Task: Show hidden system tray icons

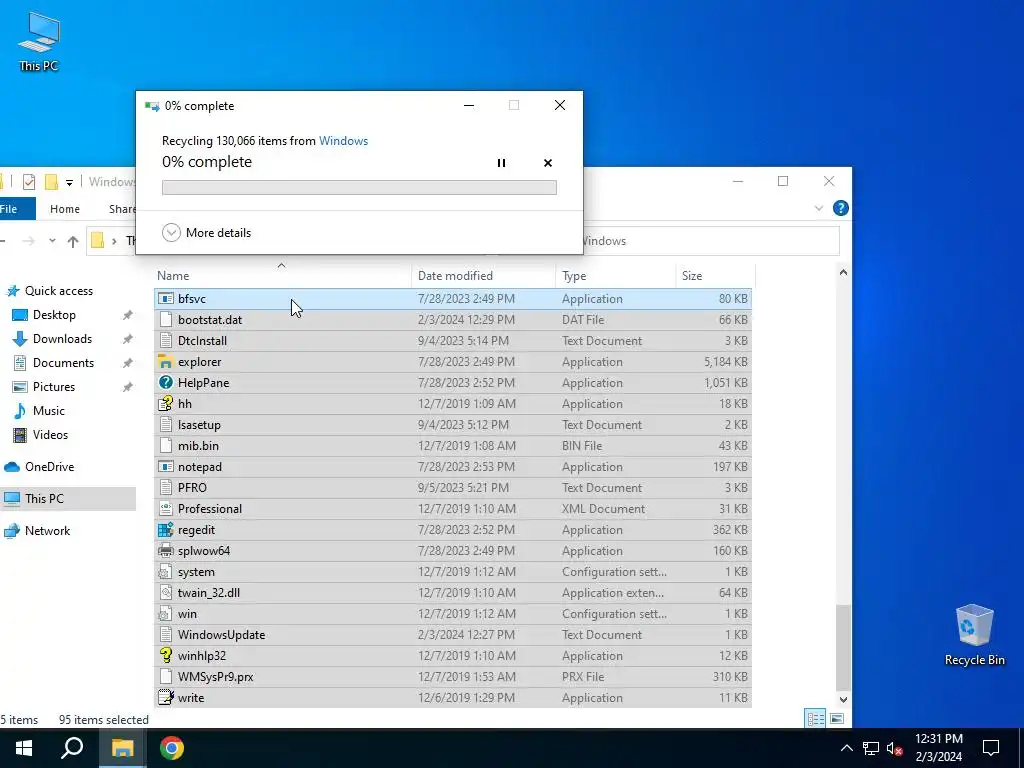Action: pyautogui.click(x=846, y=748)
